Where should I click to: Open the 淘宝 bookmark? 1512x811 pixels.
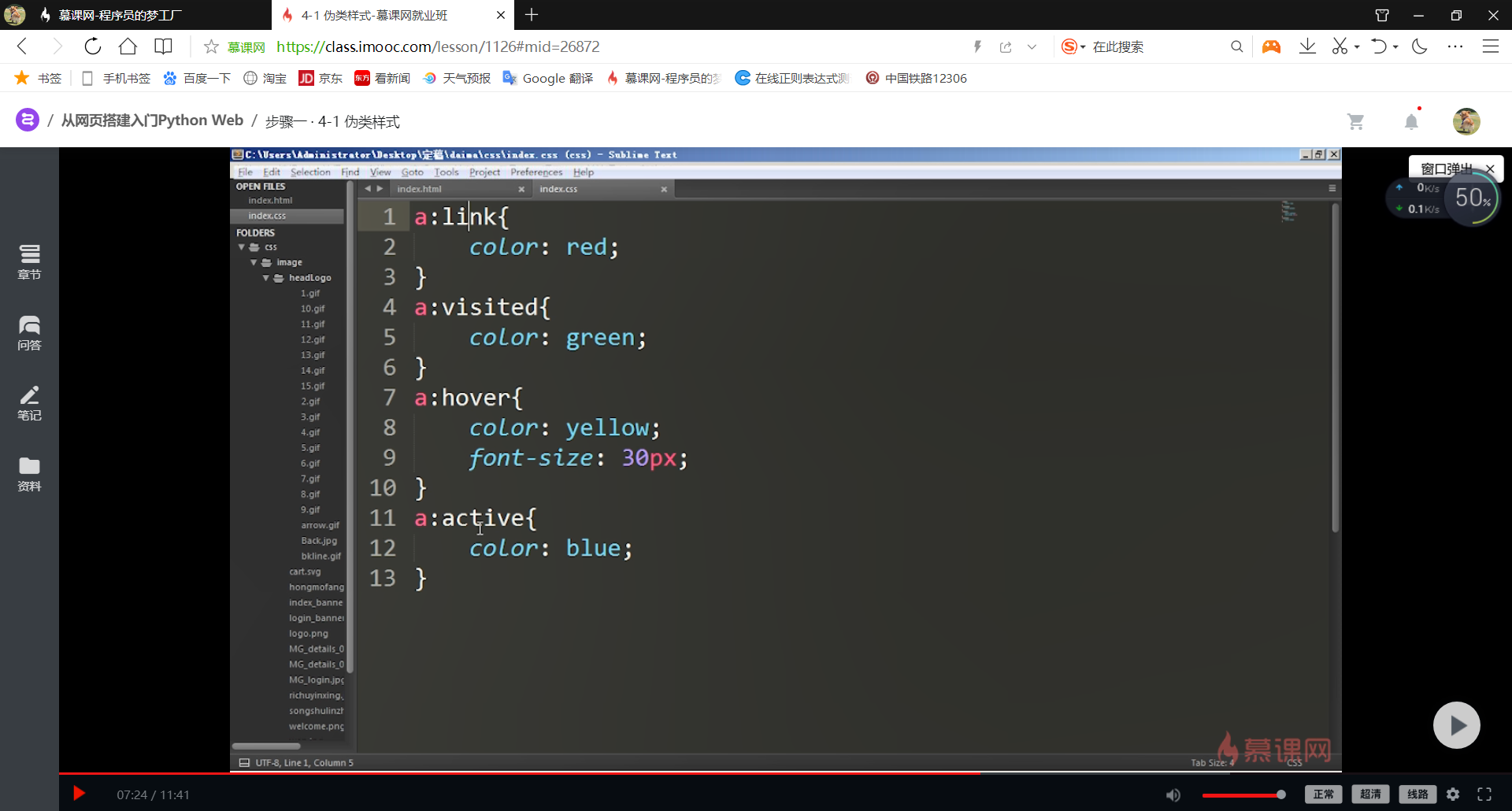coord(265,78)
